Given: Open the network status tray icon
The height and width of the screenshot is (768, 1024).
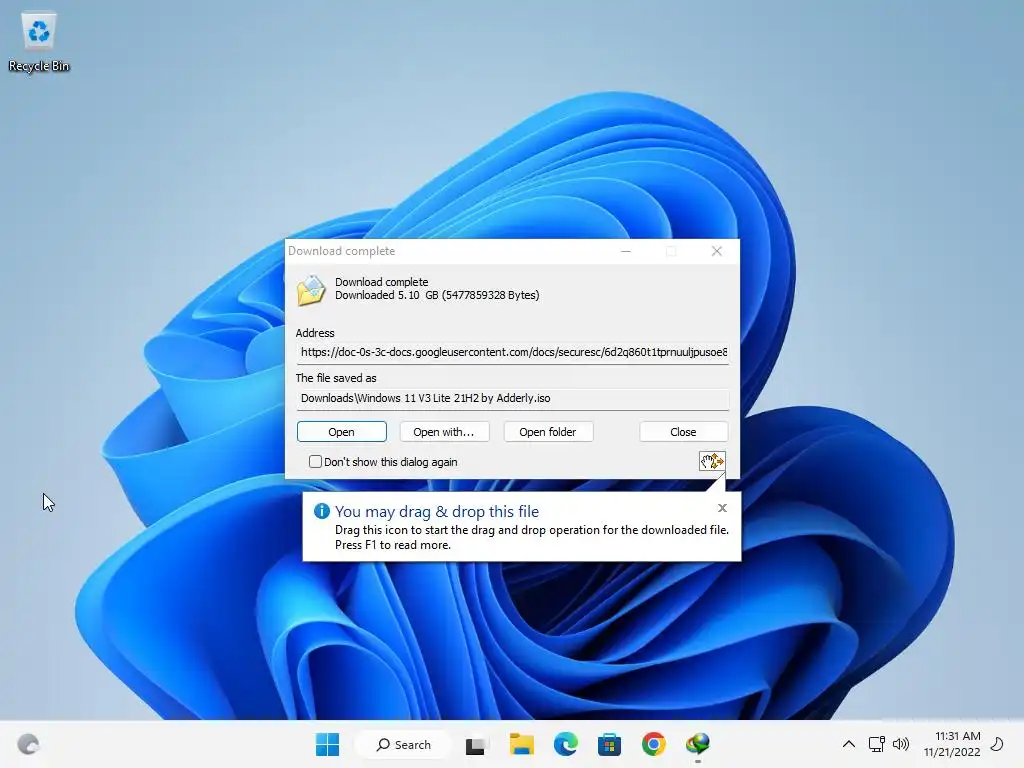Looking at the screenshot, I should (x=876, y=744).
